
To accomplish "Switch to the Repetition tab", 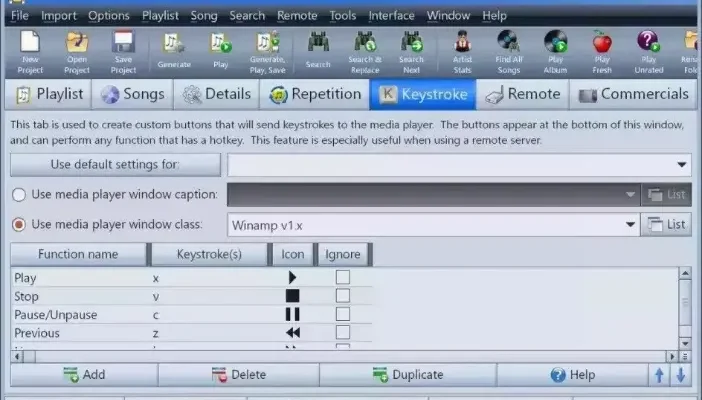I will pyautogui.click(x=314, y=94).
